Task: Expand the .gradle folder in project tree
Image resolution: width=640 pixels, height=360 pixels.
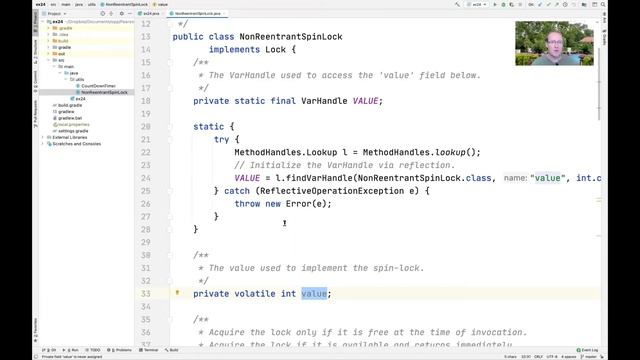Action: coord(49,28)
